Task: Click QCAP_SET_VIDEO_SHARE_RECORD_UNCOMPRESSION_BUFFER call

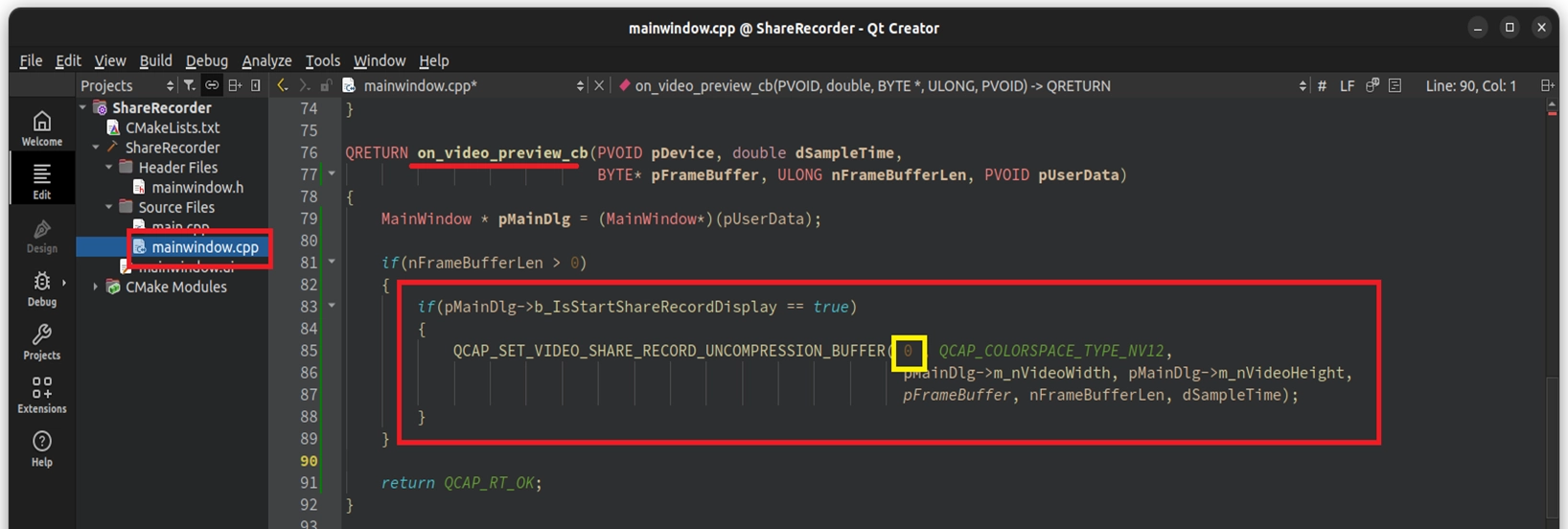Action: [x=669, y=351]
